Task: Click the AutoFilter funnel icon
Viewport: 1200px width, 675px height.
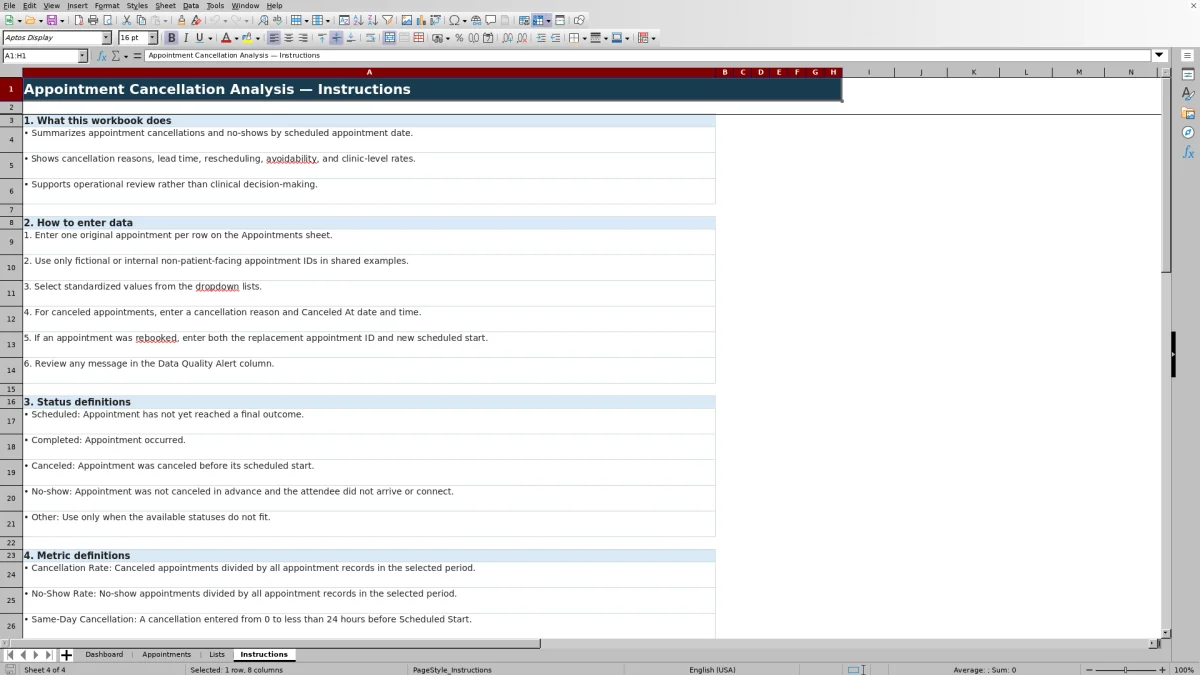Action: (x=388, y=20)
